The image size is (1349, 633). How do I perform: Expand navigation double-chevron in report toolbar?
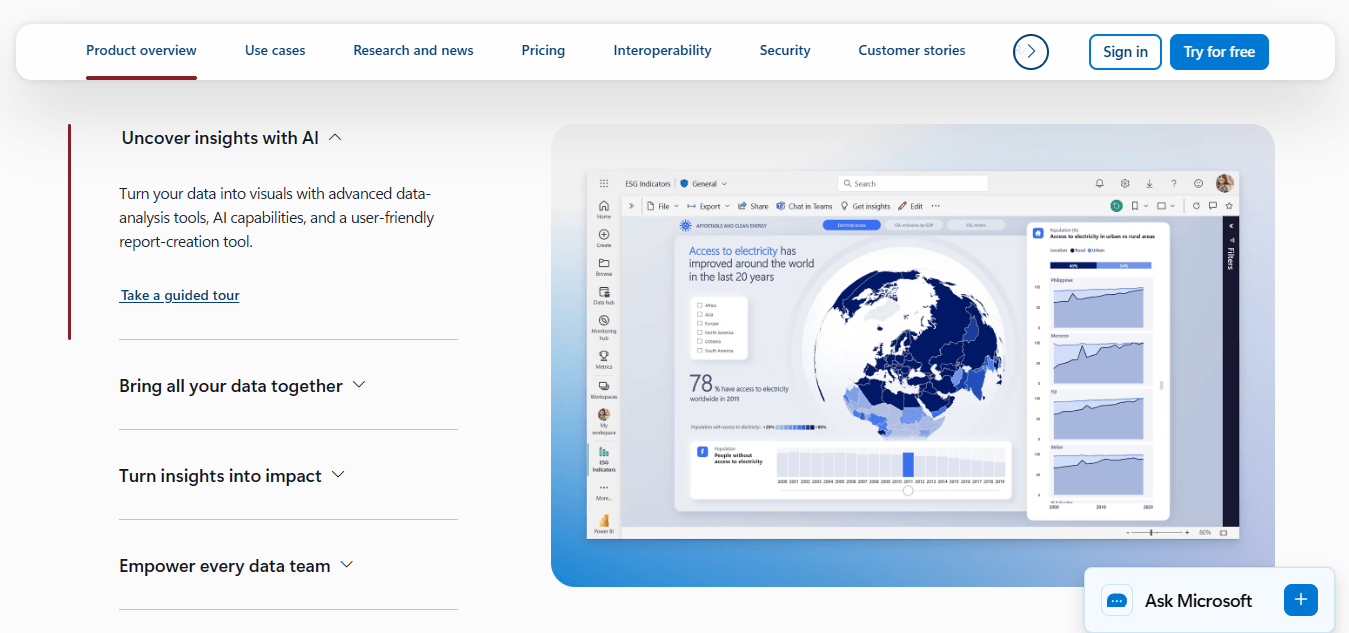[631, 206]
